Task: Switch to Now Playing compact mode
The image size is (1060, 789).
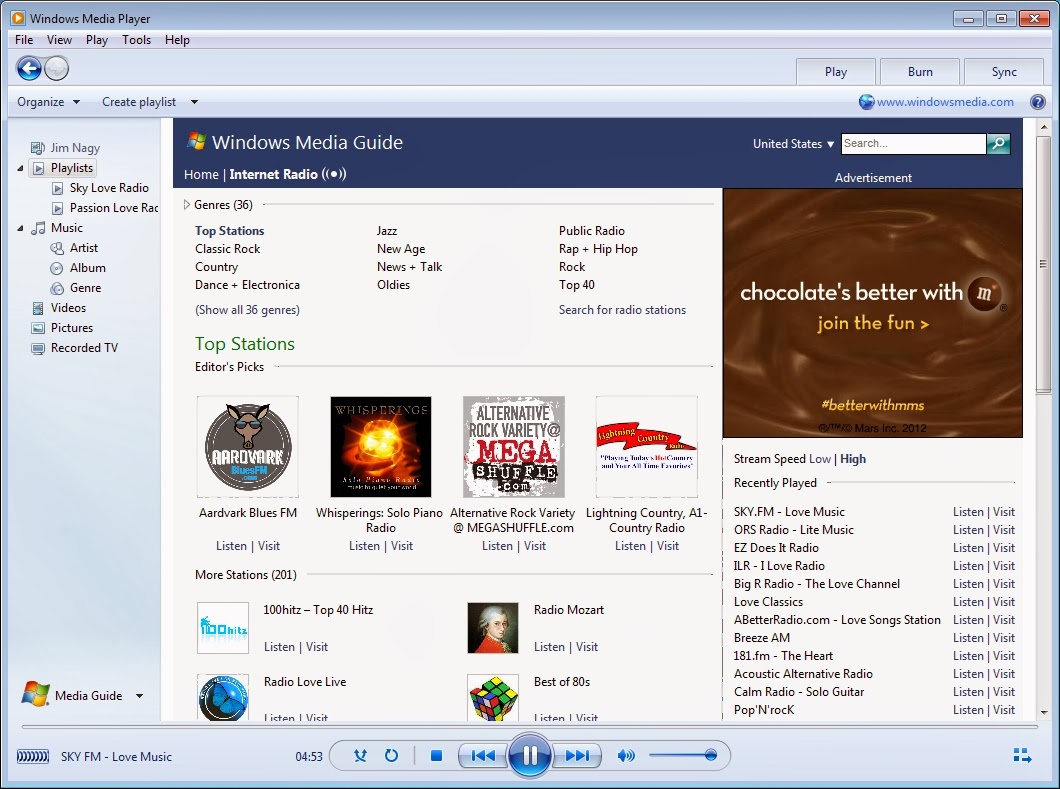Action: [x=1021, y=756]
